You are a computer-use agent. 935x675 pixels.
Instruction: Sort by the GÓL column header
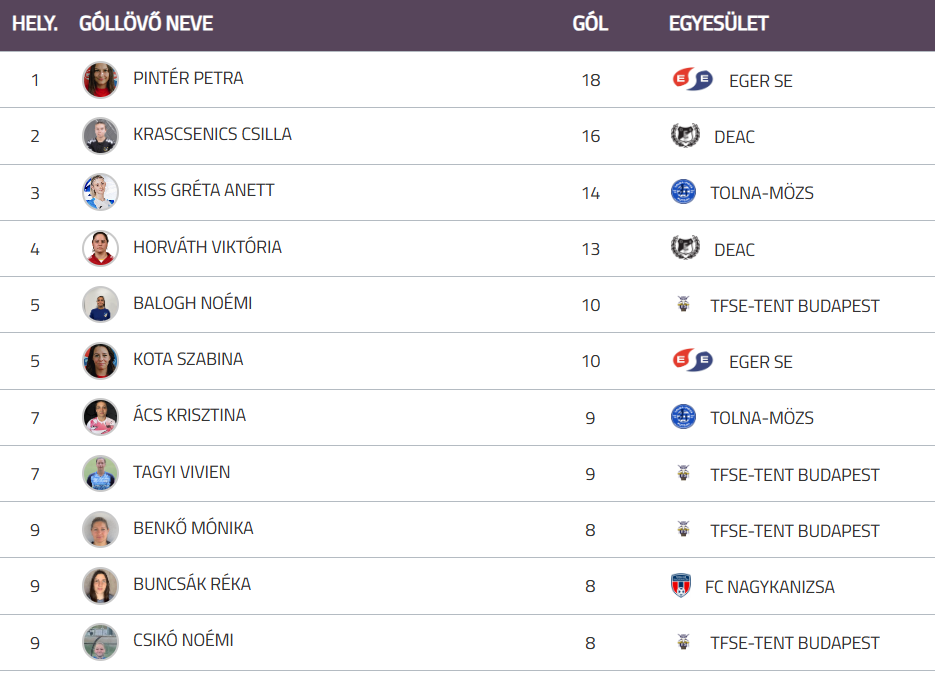[590, 23]
